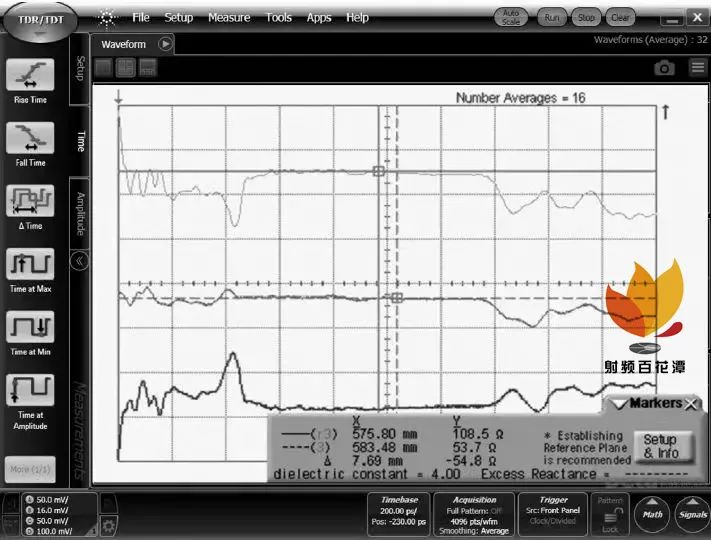Screen dimensions: 711x540
Task: Select the Time at Min measurement
Action: pos(30,327)
